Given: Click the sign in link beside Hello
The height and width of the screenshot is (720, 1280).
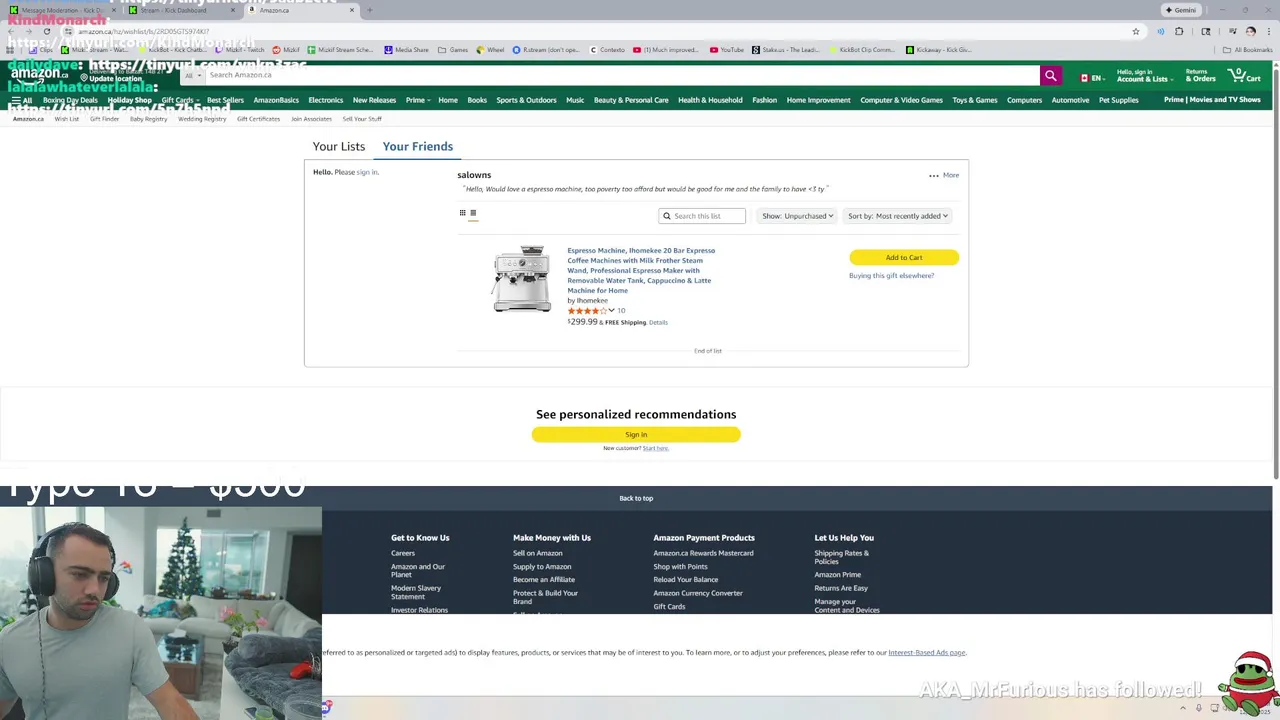Looking at the screenshot, I should click(x=367, y=172).
